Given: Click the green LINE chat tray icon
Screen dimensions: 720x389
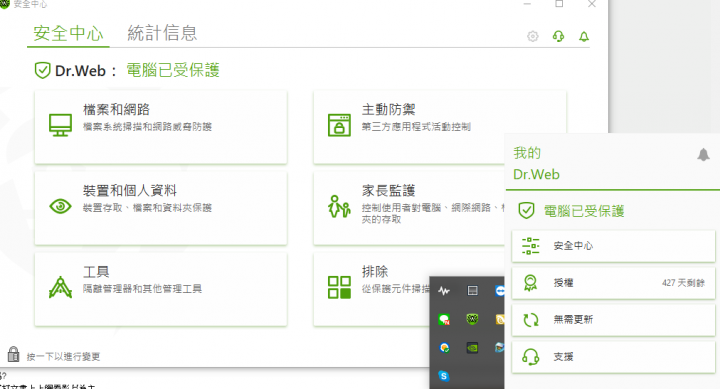Looking at the screenshot, I should 444,320.
